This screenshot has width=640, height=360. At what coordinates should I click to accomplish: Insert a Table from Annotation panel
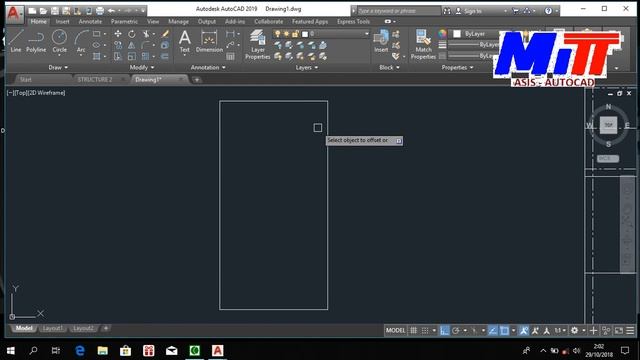coord(230,56)
